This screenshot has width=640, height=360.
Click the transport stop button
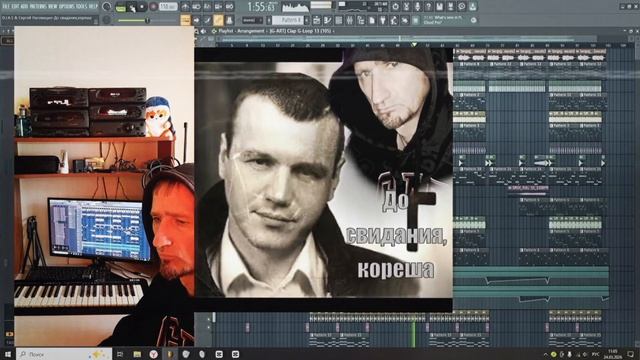[142, 7]
